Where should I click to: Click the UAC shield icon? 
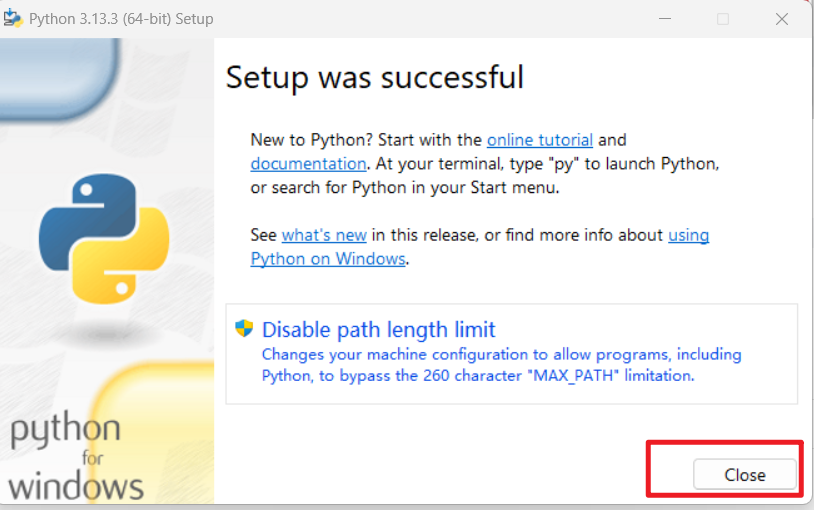point(244,328)
